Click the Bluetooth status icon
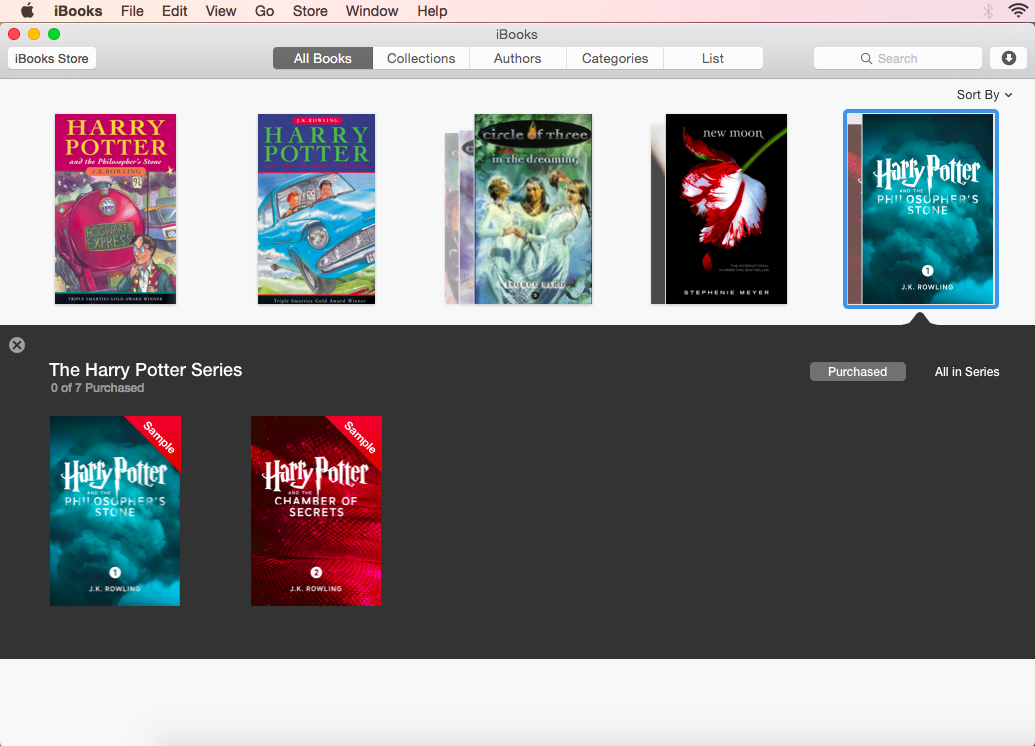1035x746 pixels. coord(988,11)
